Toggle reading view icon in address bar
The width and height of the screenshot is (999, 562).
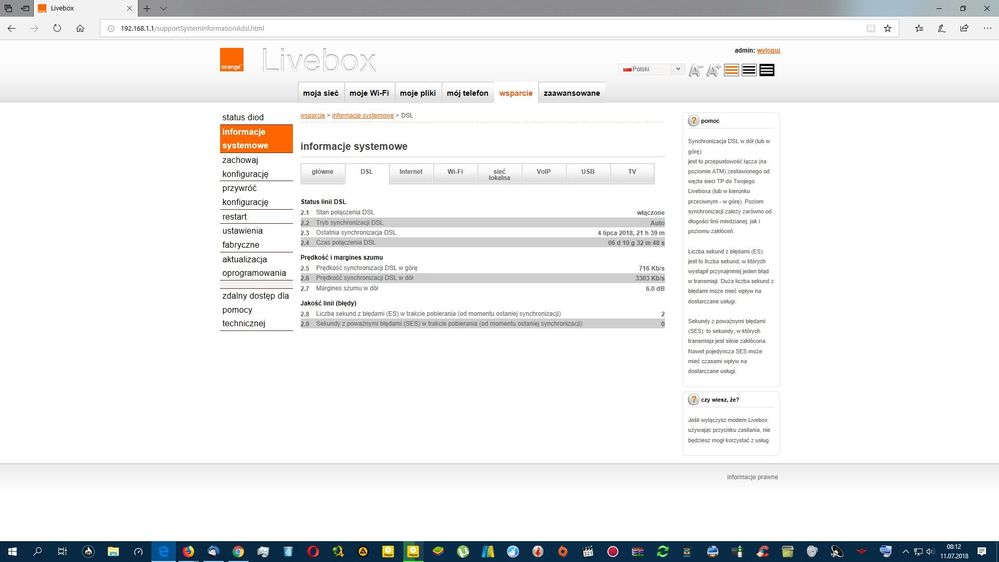coord(870,28)
